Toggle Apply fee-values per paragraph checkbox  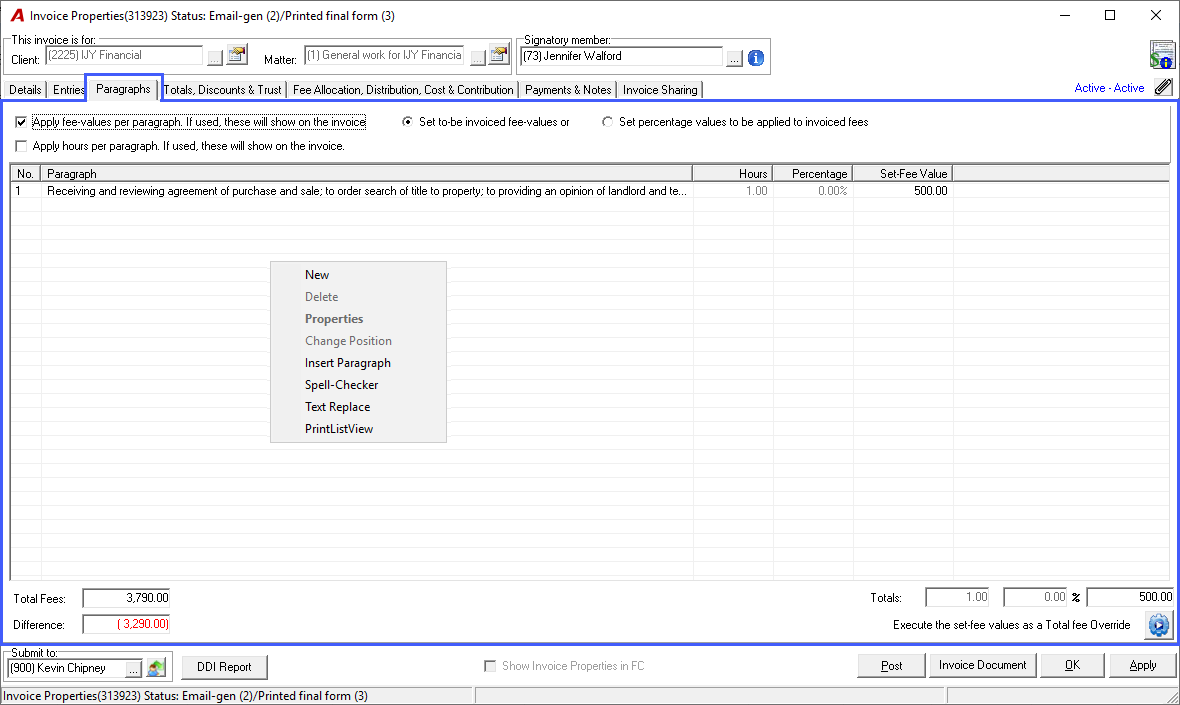(21, 122)
